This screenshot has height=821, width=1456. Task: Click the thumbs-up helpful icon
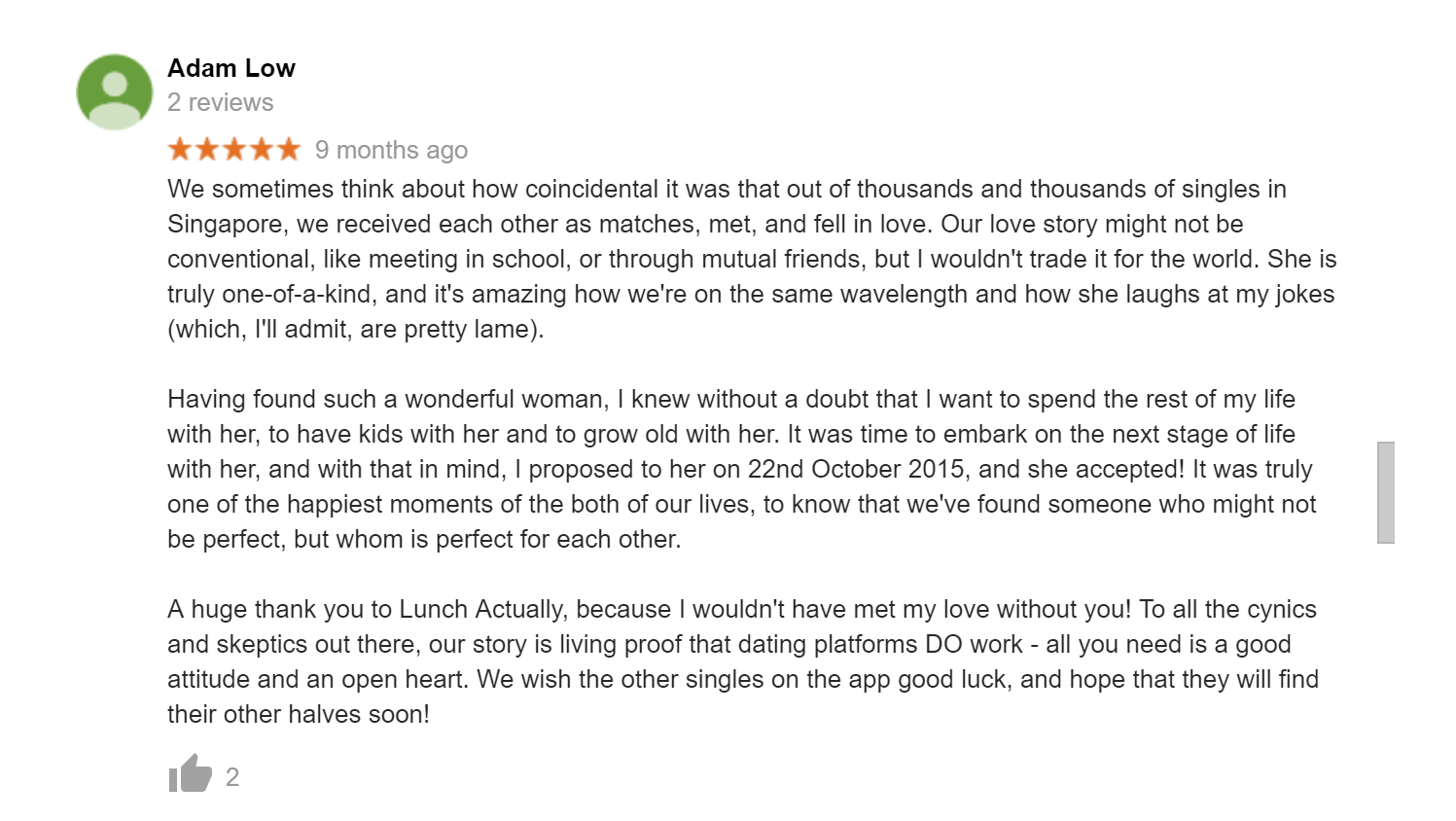[x=191, y=775]
